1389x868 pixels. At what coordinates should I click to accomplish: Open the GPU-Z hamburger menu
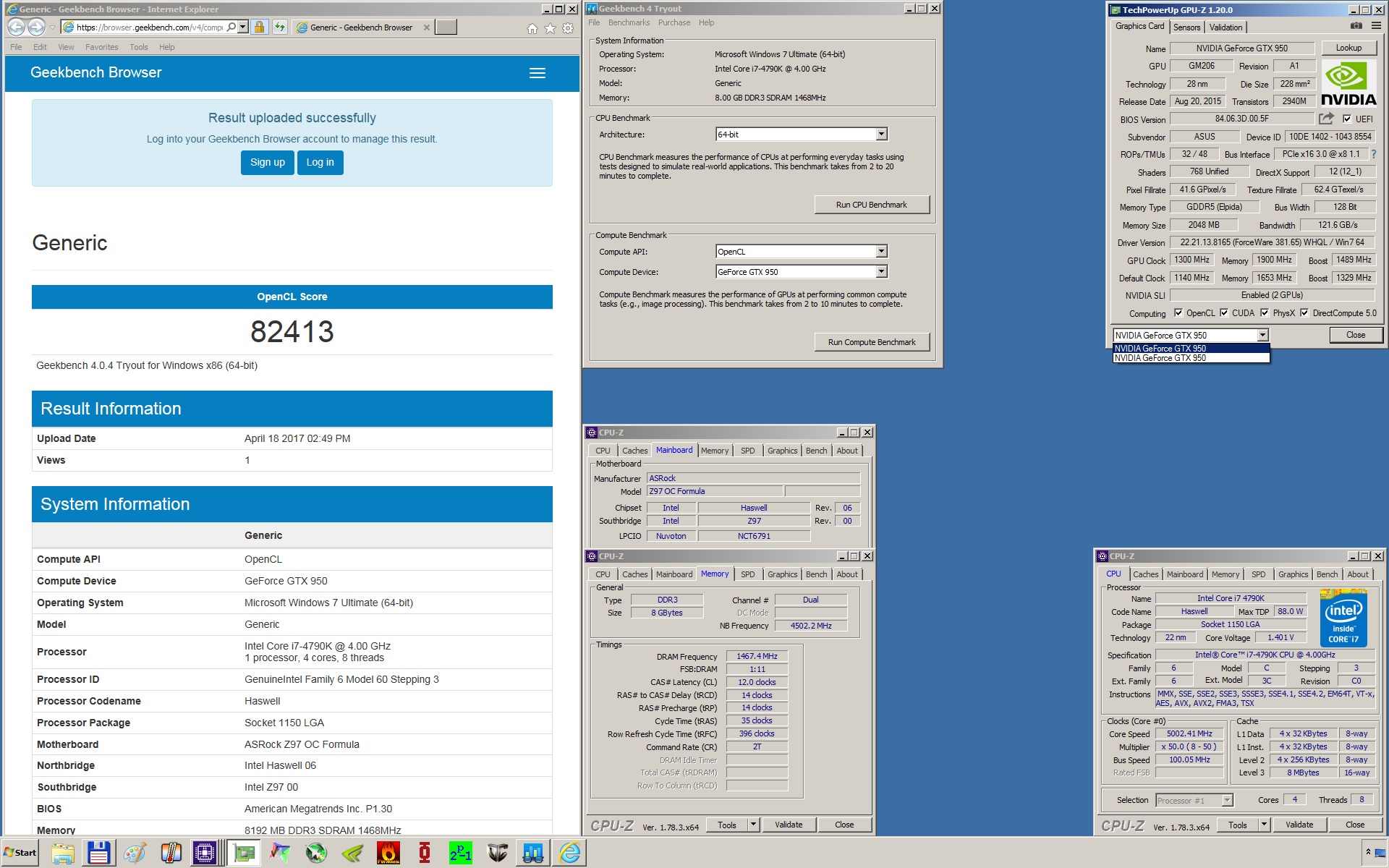pos(1376,26)
